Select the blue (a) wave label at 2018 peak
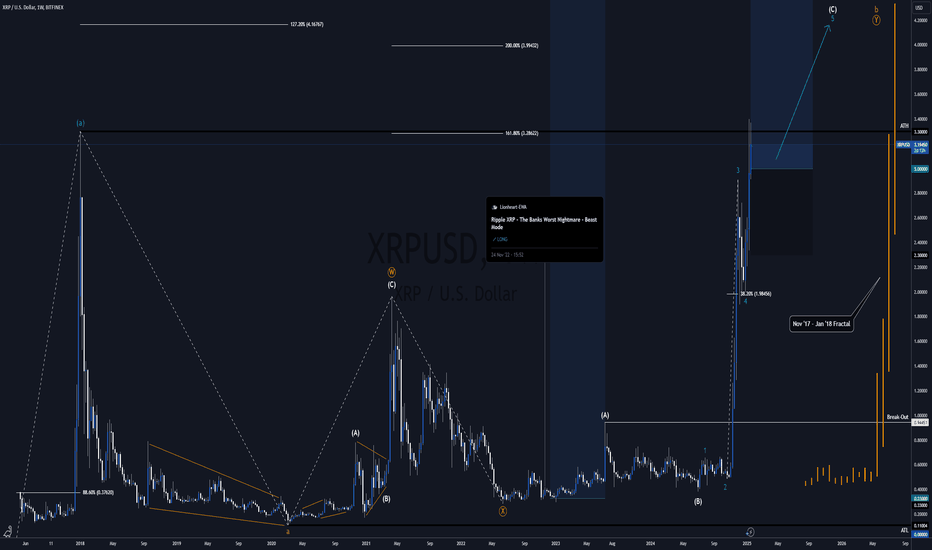The height and width of the screenshot is (550, 932). pyautogui.click(x=80, y=123)
